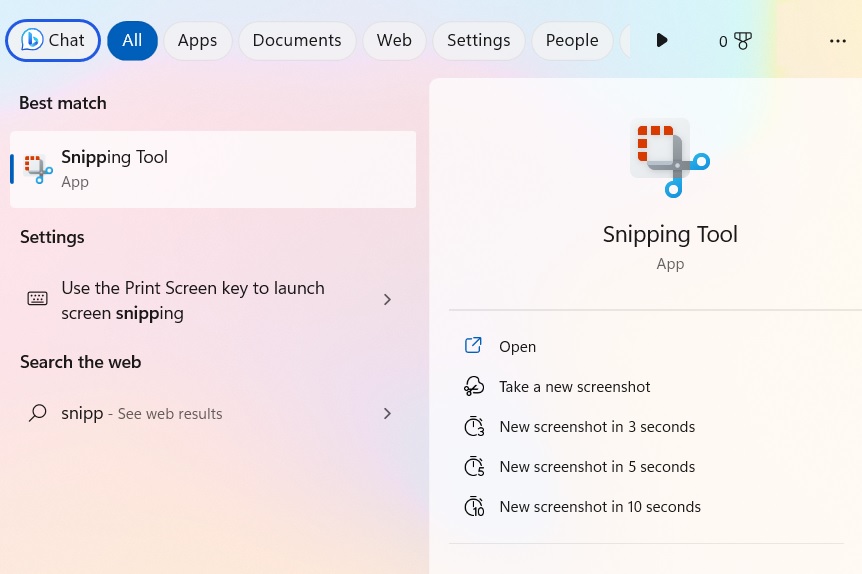Screen dimensions: 862x574
Task: Open Bing Chat from search filters
Action: [53, 41]
